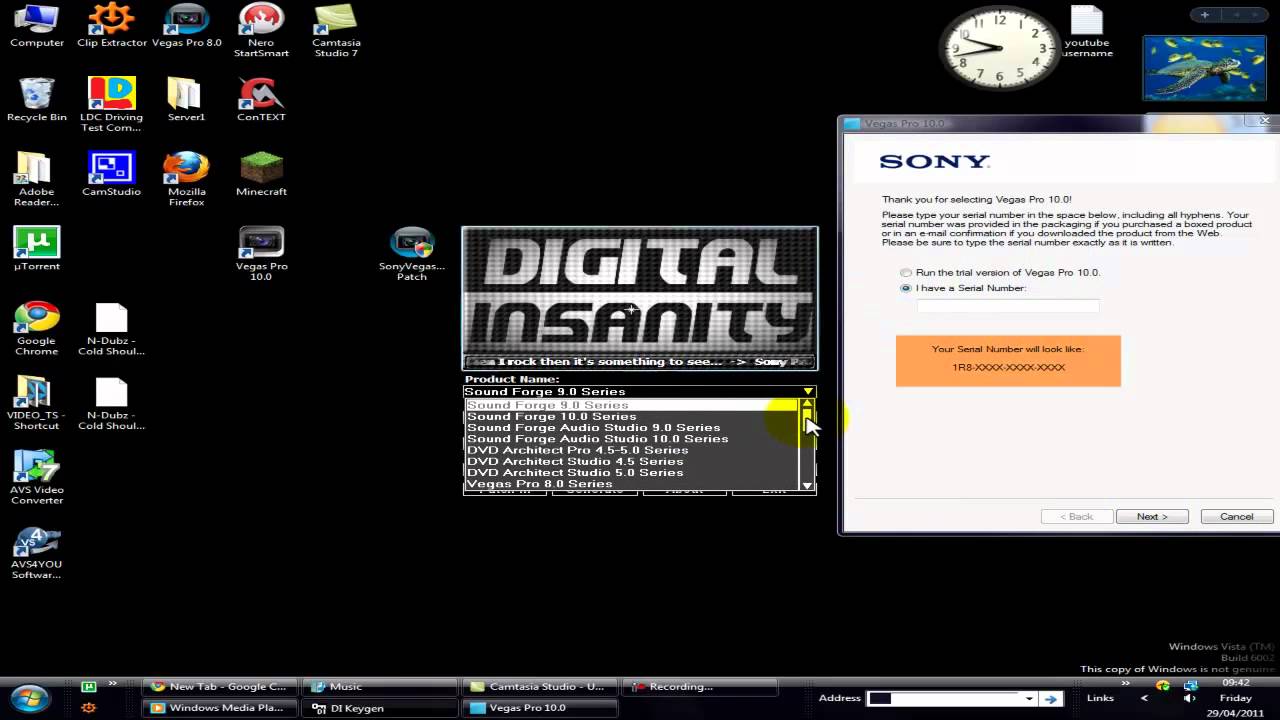Launch the CamStudio desktop shortcut
This screenshot has width=1280, height=720.
[111, 174]
